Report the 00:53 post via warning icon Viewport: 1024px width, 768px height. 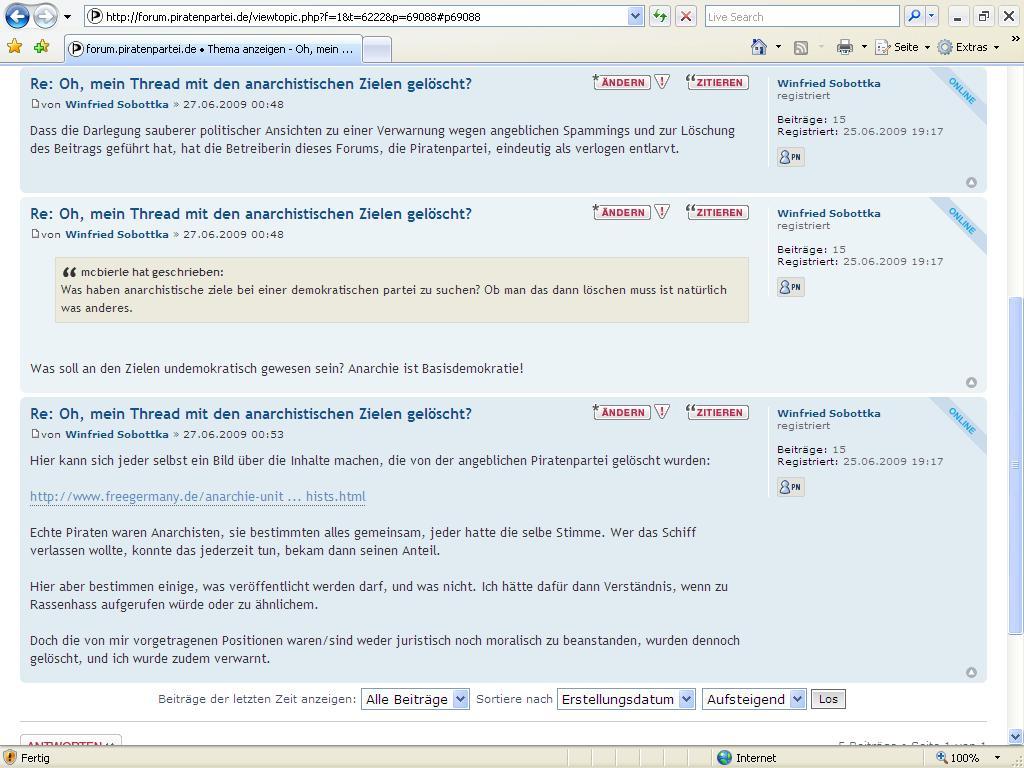pos(662,412)
